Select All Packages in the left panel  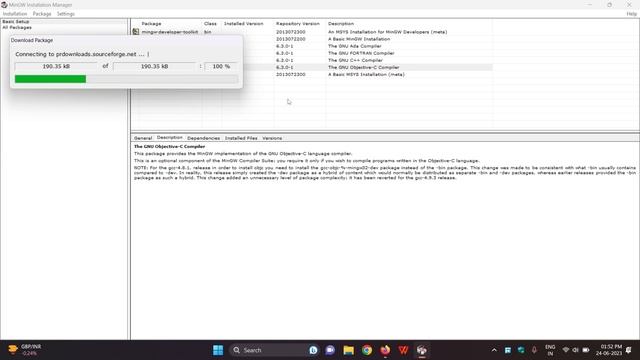[x=17, y=27]
